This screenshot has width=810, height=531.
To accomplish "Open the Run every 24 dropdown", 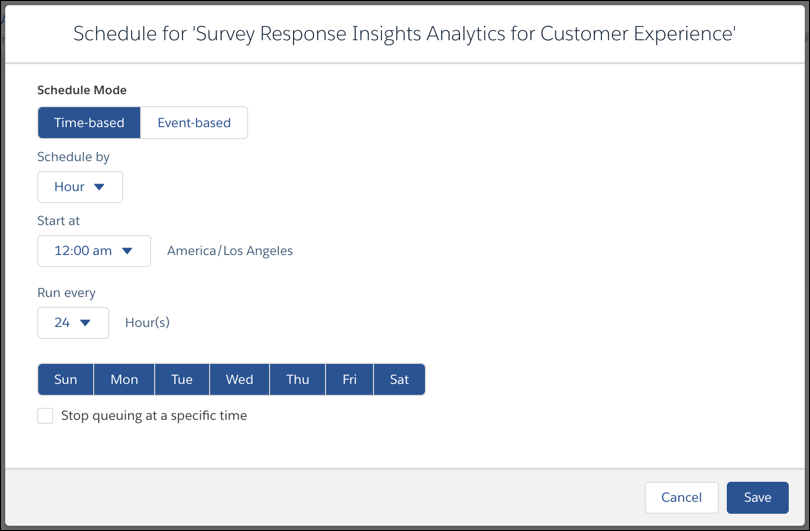I will (x=73, y=323).
